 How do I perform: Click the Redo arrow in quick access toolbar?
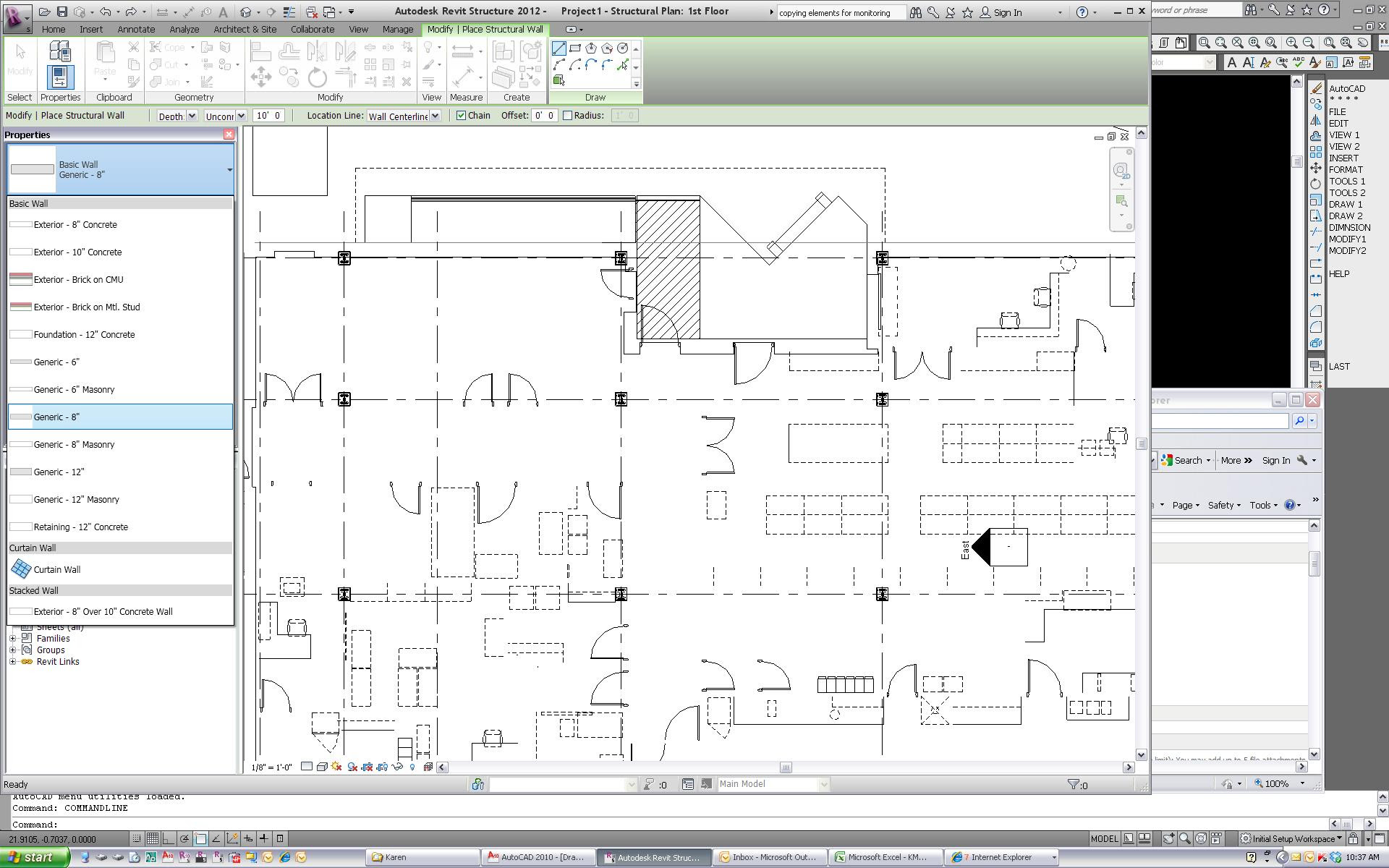[131, 12]
